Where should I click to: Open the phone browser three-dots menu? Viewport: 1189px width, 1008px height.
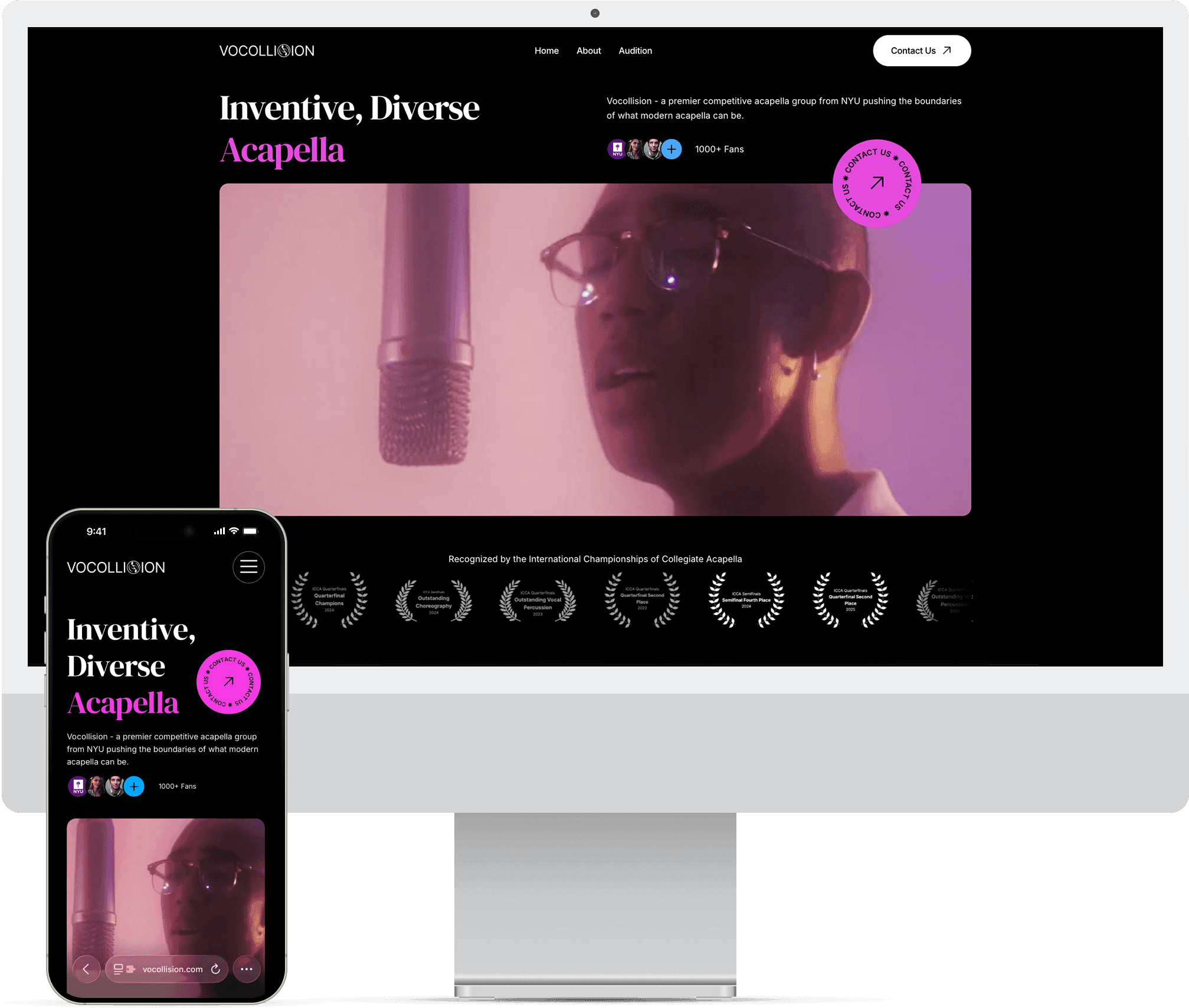[247, 969]
